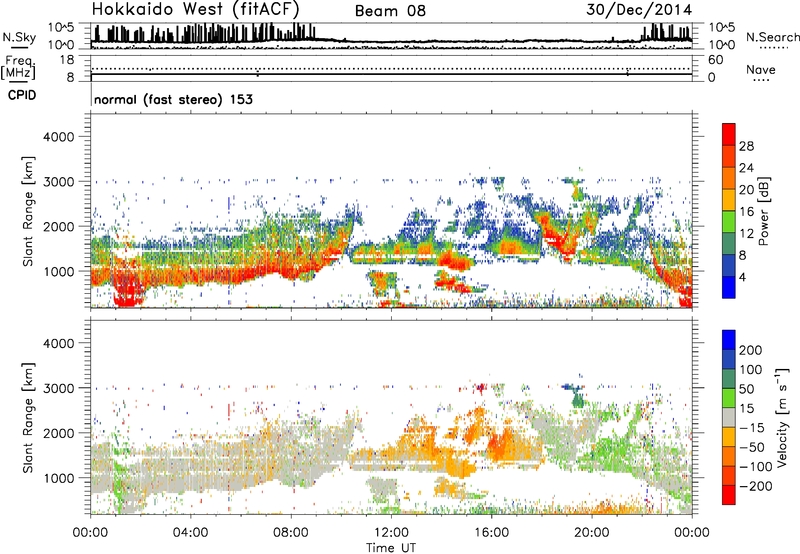Click the "12" tick on the Power colorbar

(746, 234)
